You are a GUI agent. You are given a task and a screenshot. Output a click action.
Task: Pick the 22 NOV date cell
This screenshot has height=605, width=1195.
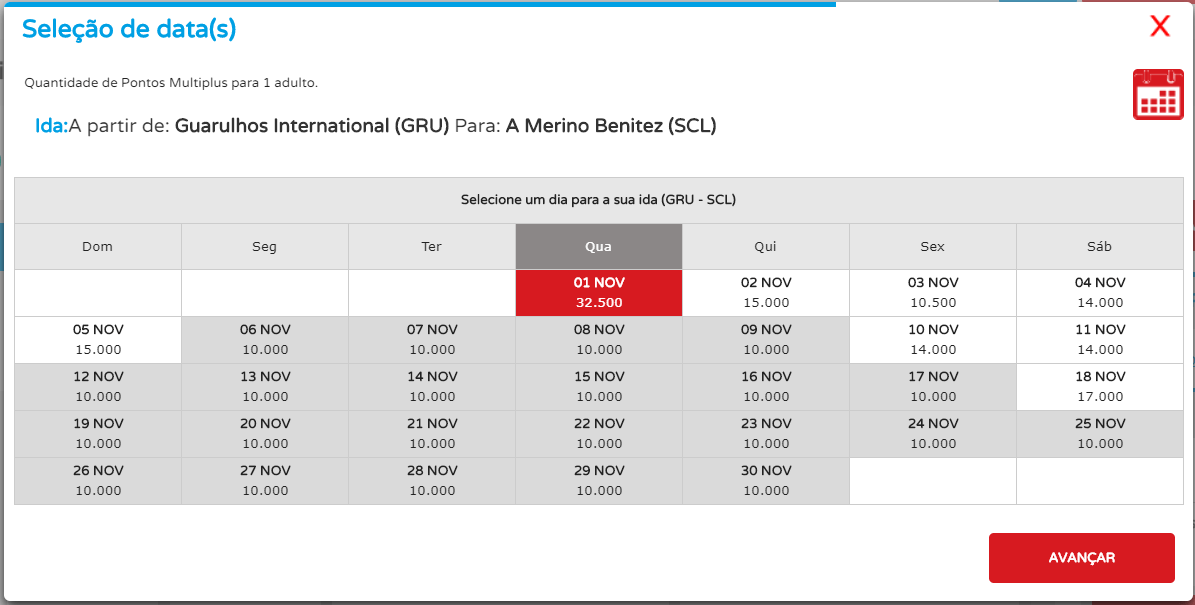(x=599, y=434)
